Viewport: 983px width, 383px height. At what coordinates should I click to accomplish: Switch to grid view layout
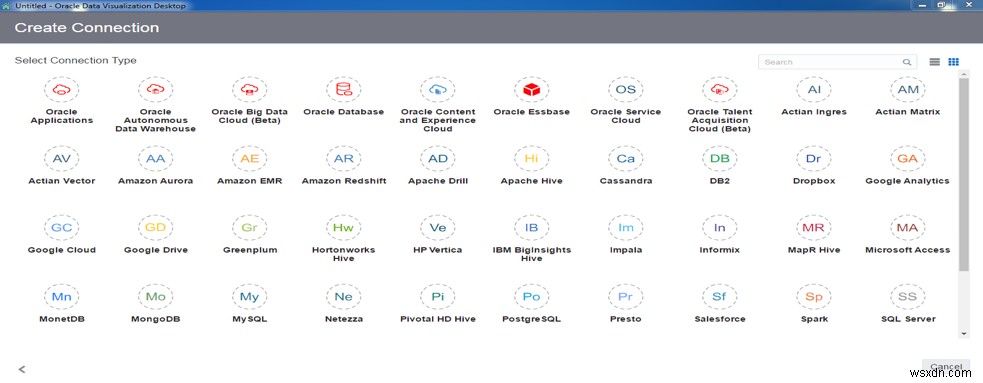pos(954,62)
